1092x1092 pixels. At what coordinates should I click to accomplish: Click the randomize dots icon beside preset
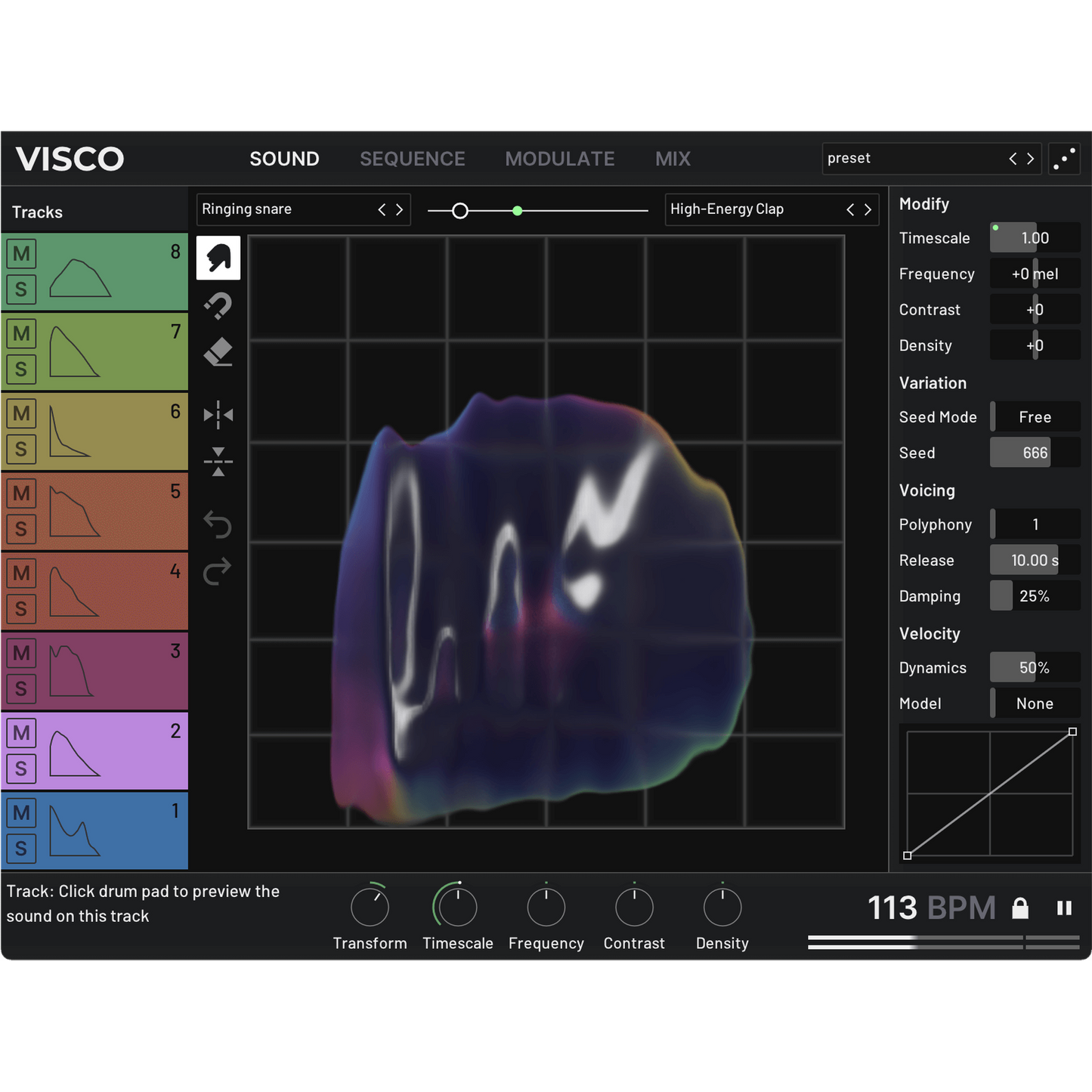tap(1065, 159)
